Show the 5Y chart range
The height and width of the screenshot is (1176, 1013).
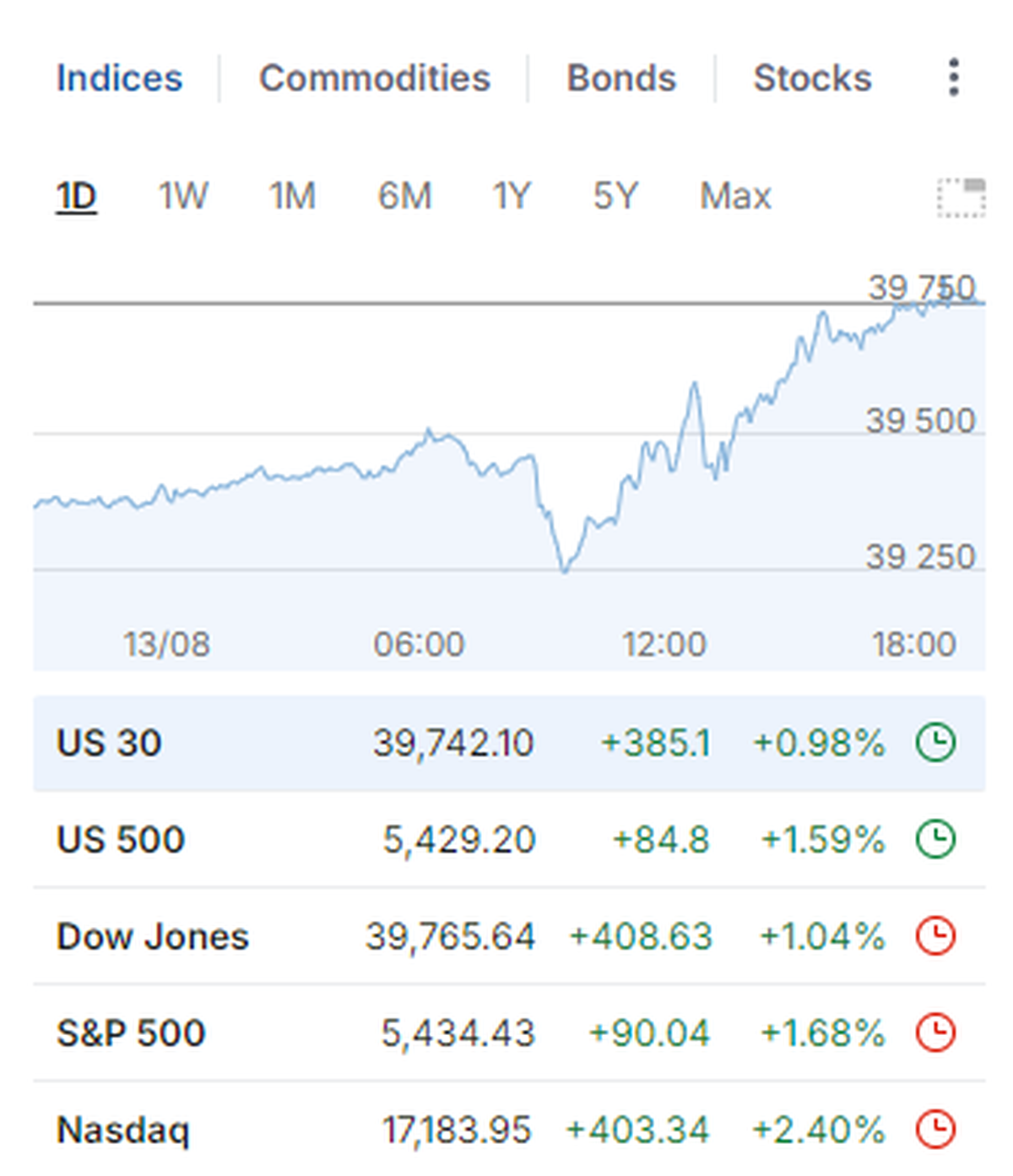(615, 197)
